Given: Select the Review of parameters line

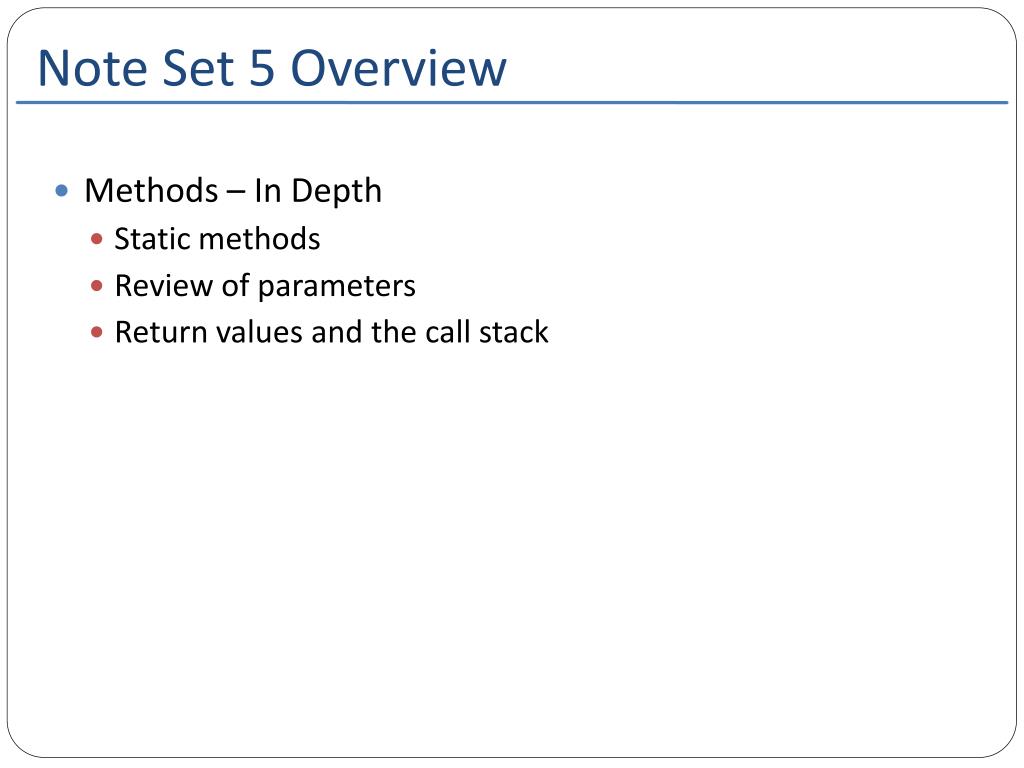Looking at the screenshot, I should click(265, 286).
